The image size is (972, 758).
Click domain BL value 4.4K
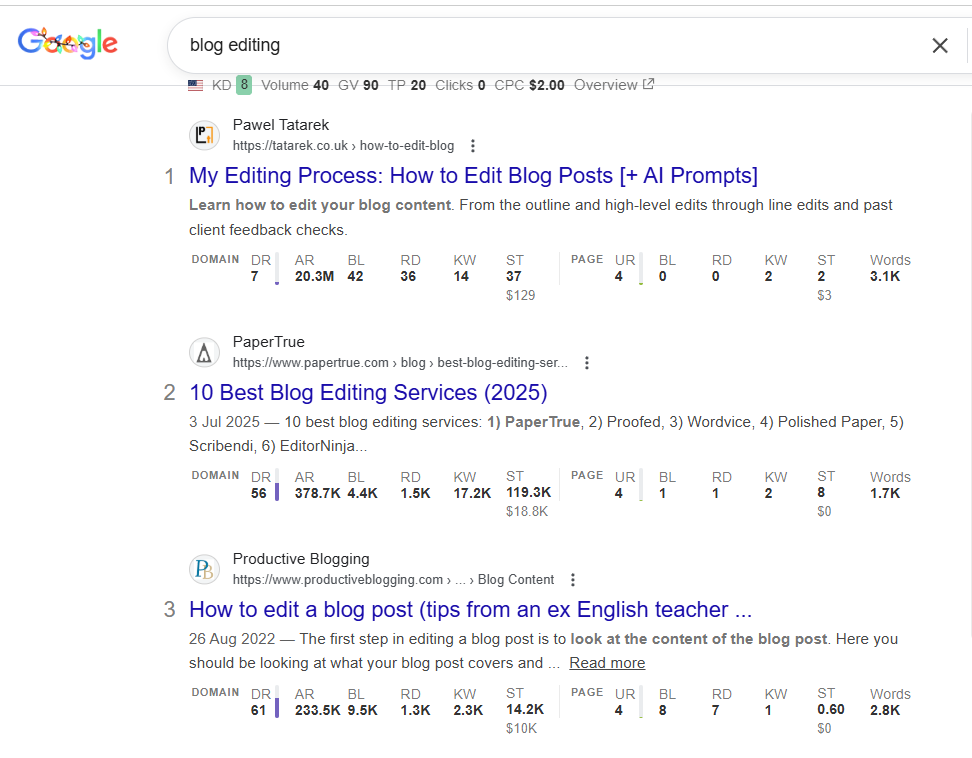coord(362,493)
